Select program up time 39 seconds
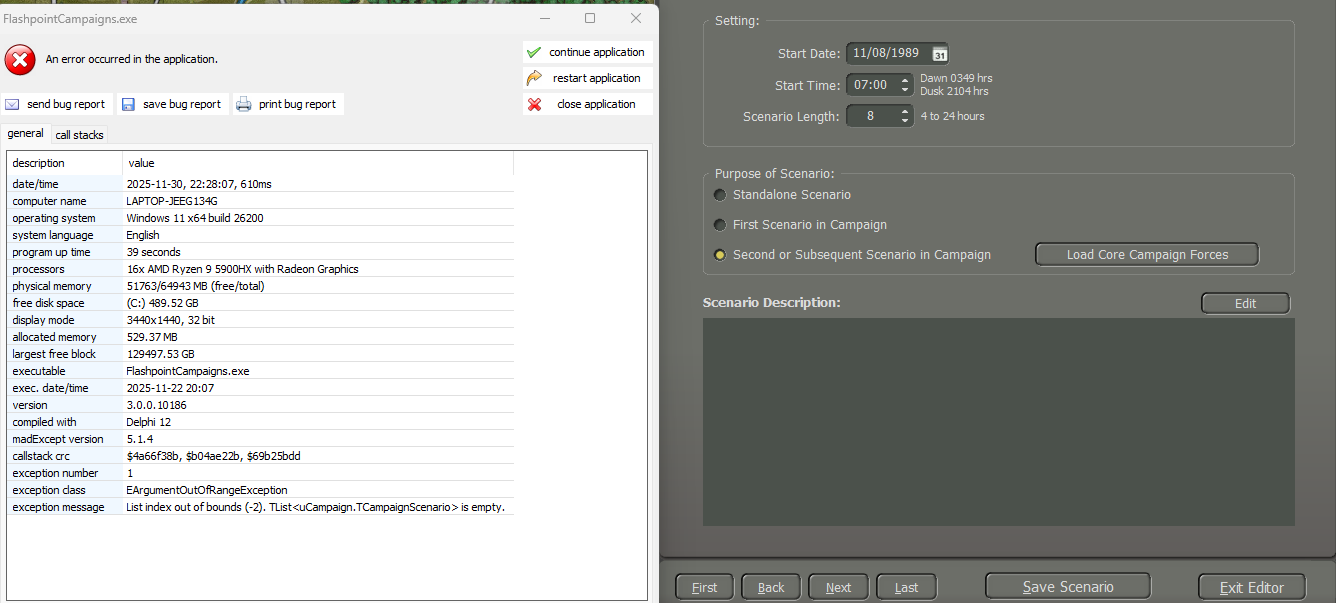 154,252
